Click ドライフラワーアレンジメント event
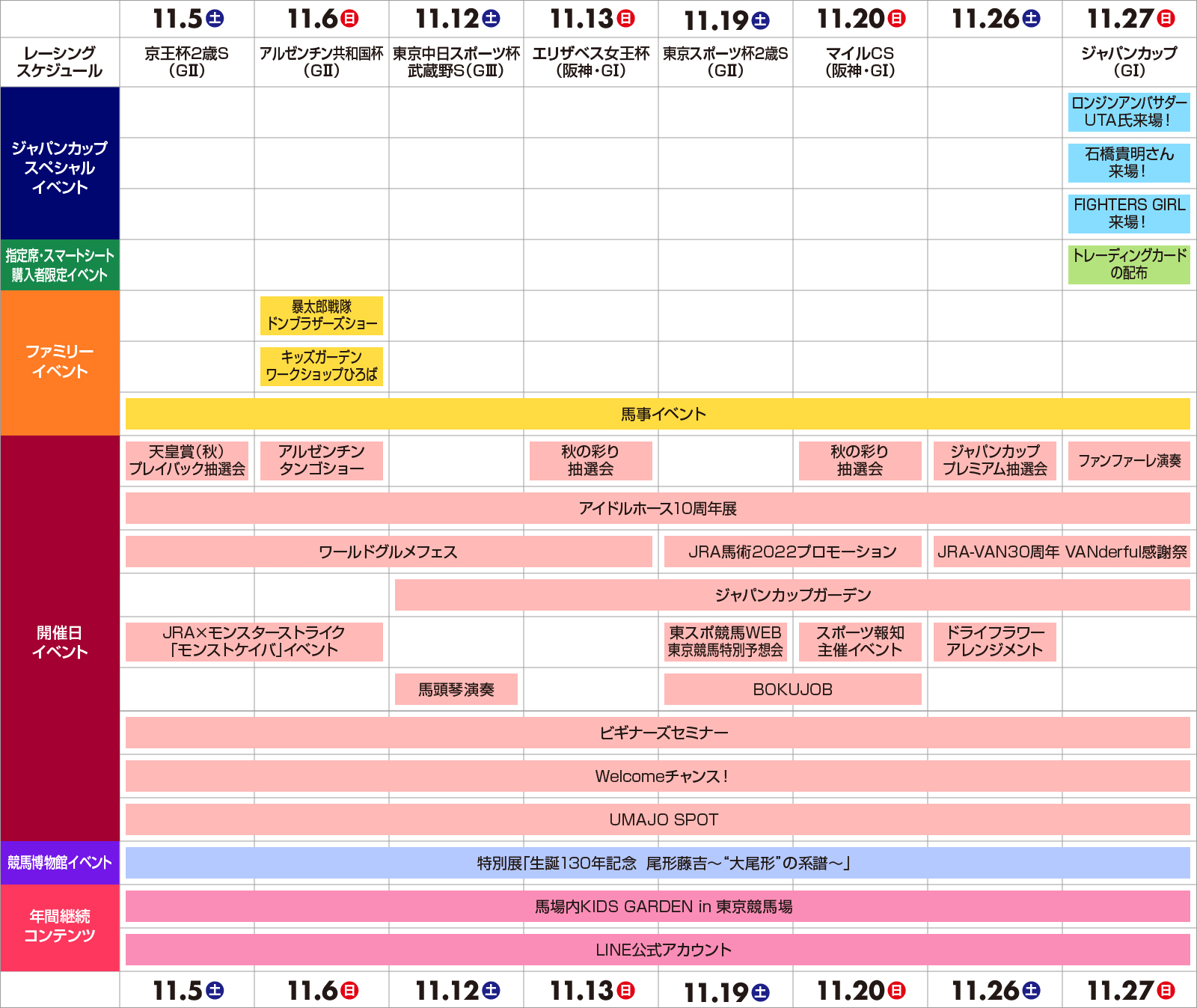Image resolution: width=1197 pixels, height=1008 pixels. click(995, 642)
